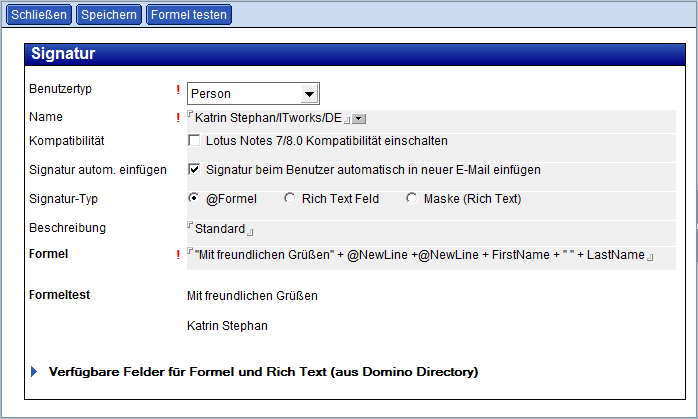Screen dimensions: 698x419
Task: Click the Name field Katrin Stephan entry
Action: pyautogui.click(x=268, y=118)
